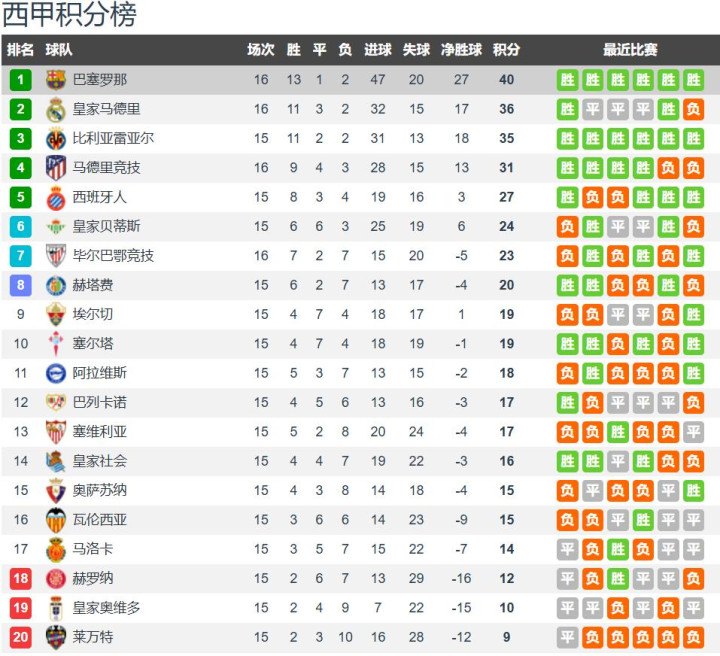Open the 皇家奥维多 team page link
This screenshot has width=720, height=656.
pyautogui.click(x=106, y=608)
